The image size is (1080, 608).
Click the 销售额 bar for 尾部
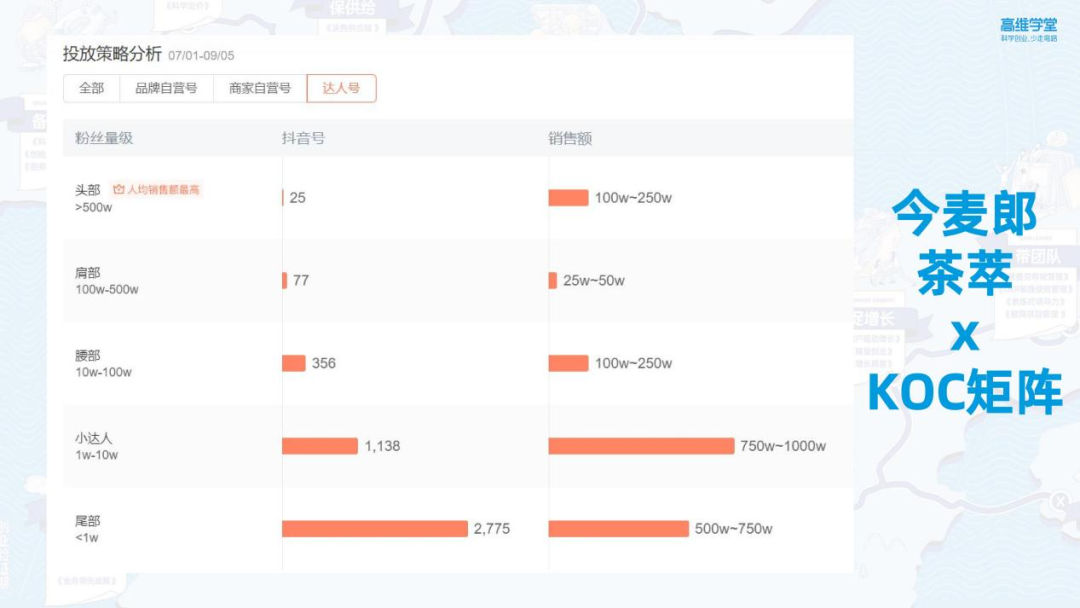pyautogui.click(x=619, y=529)
